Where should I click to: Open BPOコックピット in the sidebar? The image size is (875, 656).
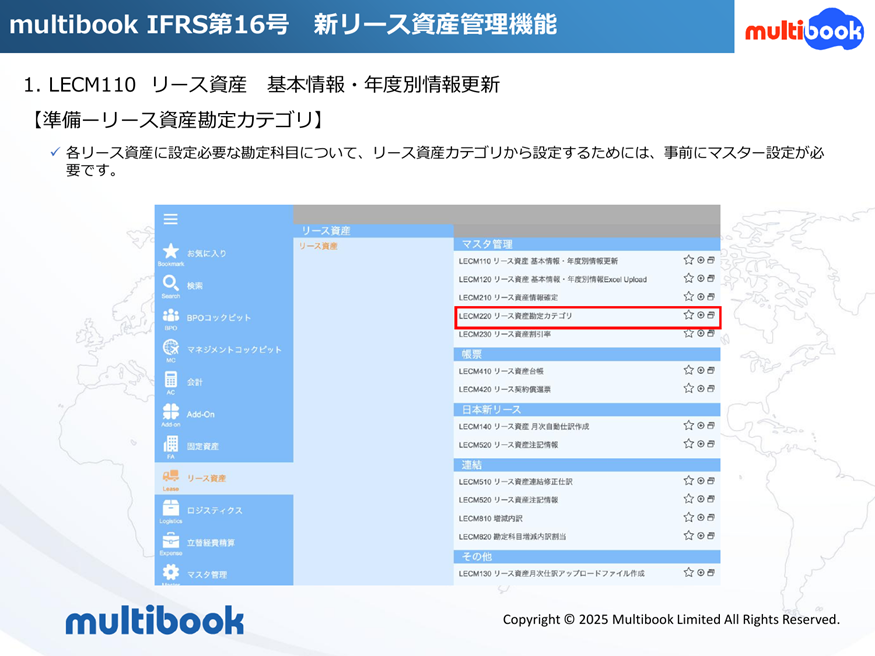pyautogui.click(x=205, y=319)
